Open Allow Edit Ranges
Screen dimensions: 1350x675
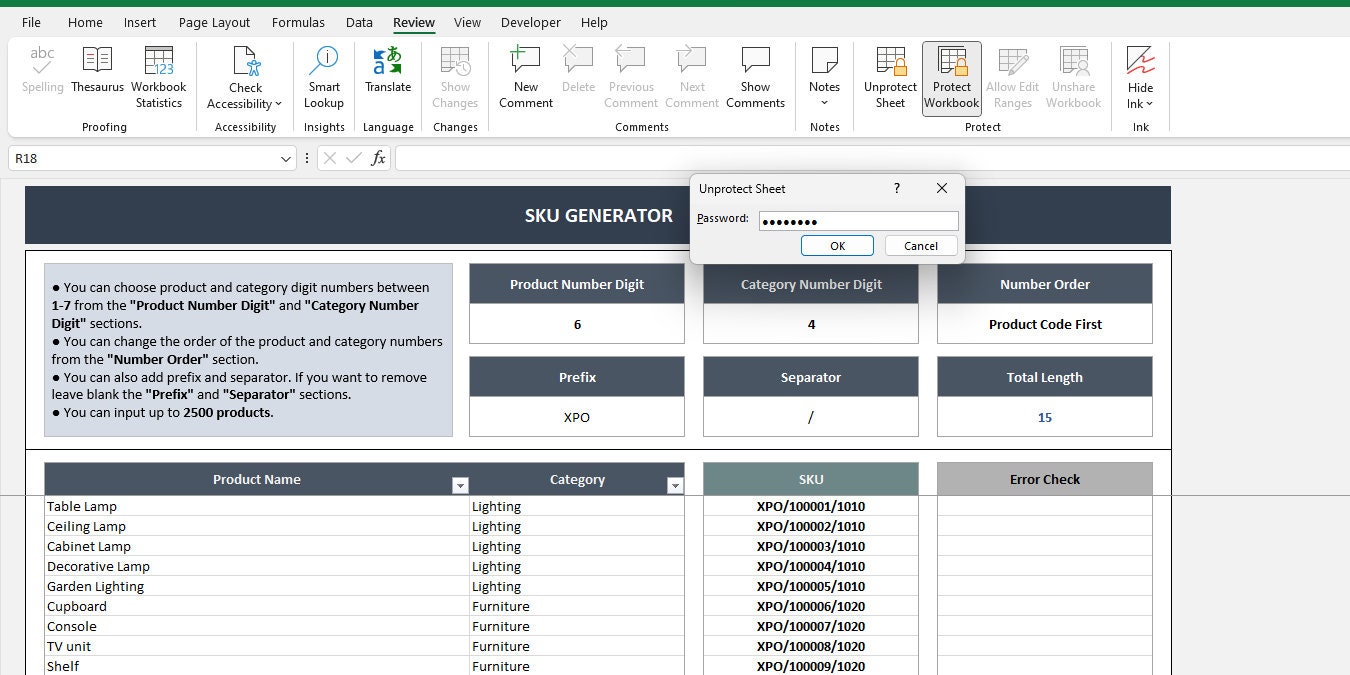coord(1012,75)
